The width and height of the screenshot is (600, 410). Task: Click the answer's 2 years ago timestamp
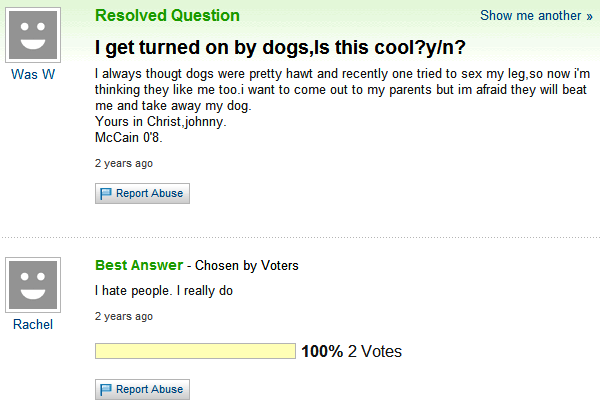(x=124, y=317)
